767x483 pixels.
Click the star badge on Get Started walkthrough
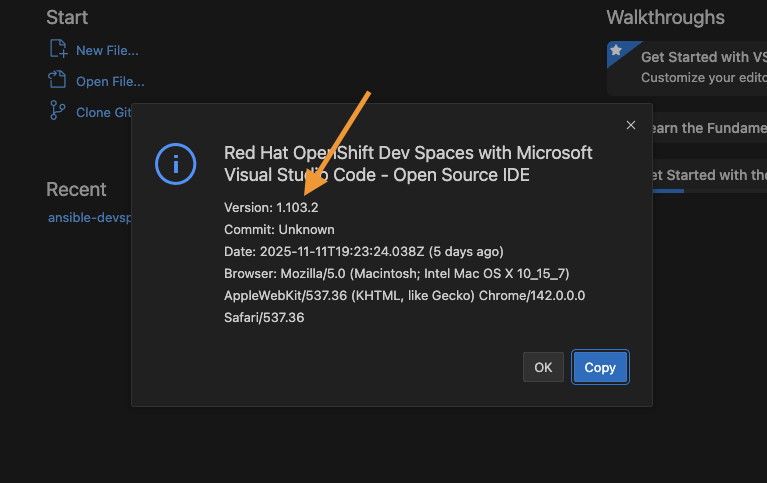(x=616, y=50)
